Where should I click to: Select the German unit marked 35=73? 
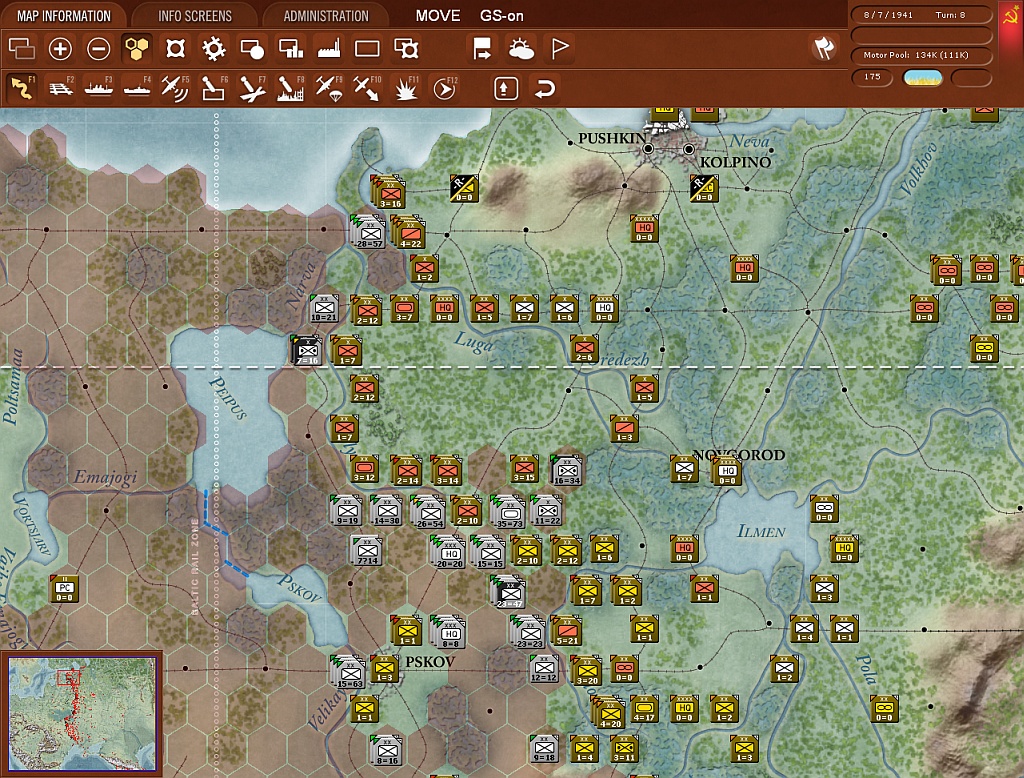coord(510,511)
